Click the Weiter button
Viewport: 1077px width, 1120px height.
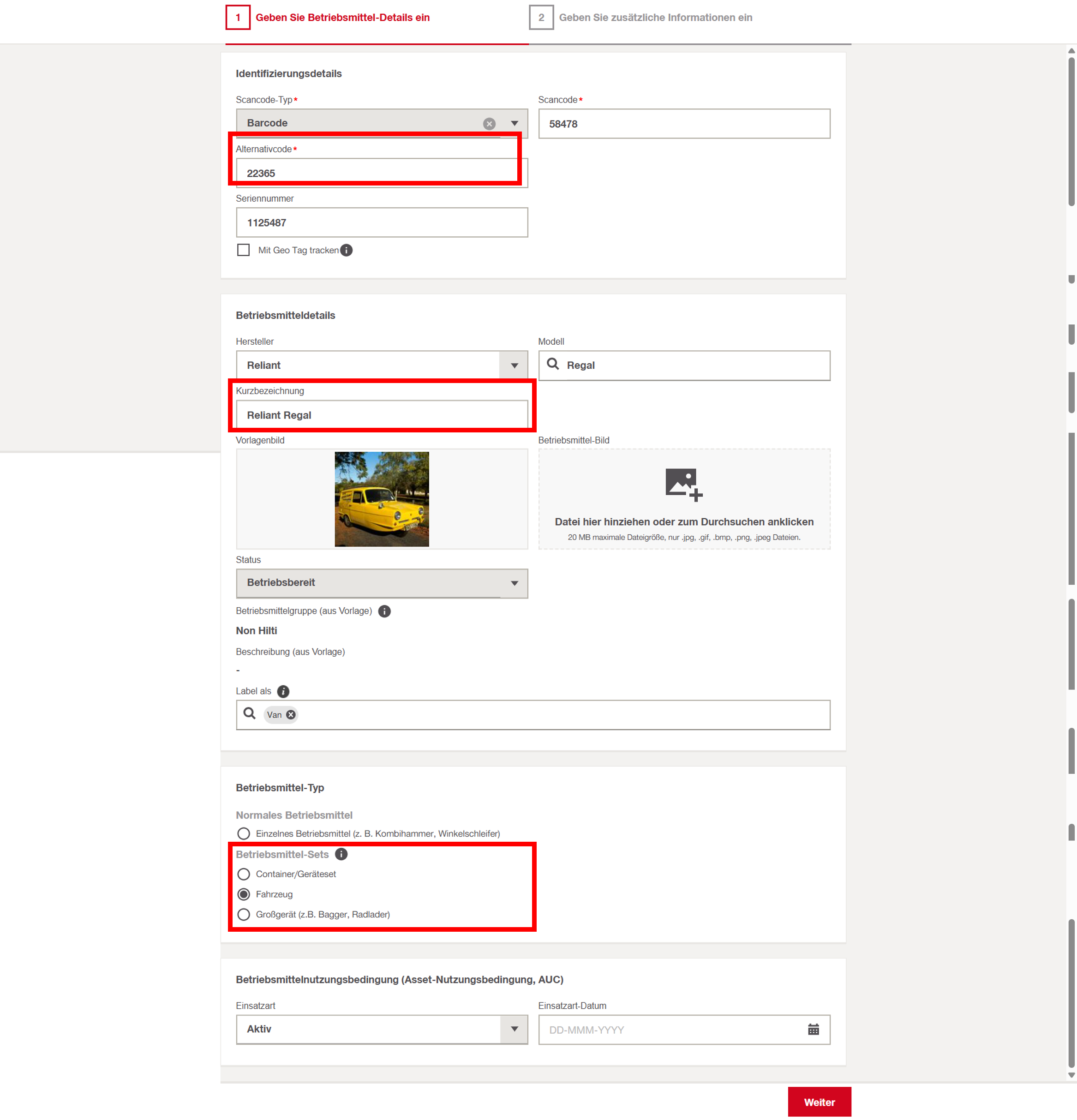[819, 1102]
